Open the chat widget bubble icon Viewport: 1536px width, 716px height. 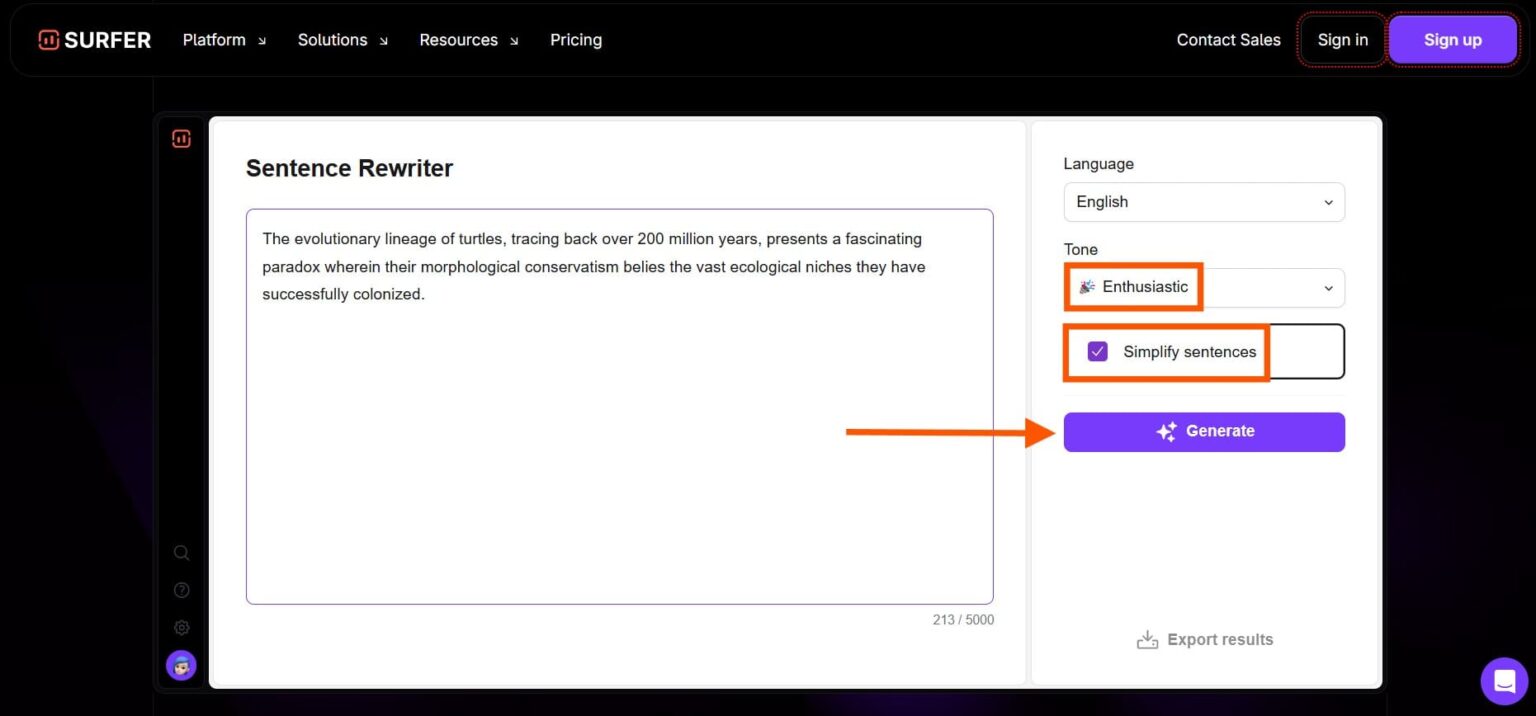click(1504, 680)
